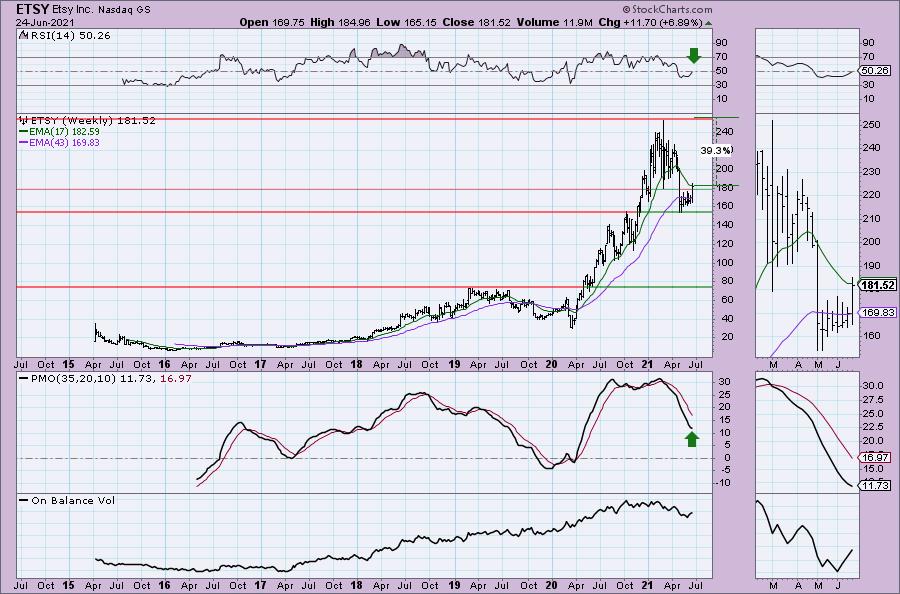Click the date '24-Jun-2021'
Image resolution: width=900 pixels, height=594 pixels.
pos(43,22)
